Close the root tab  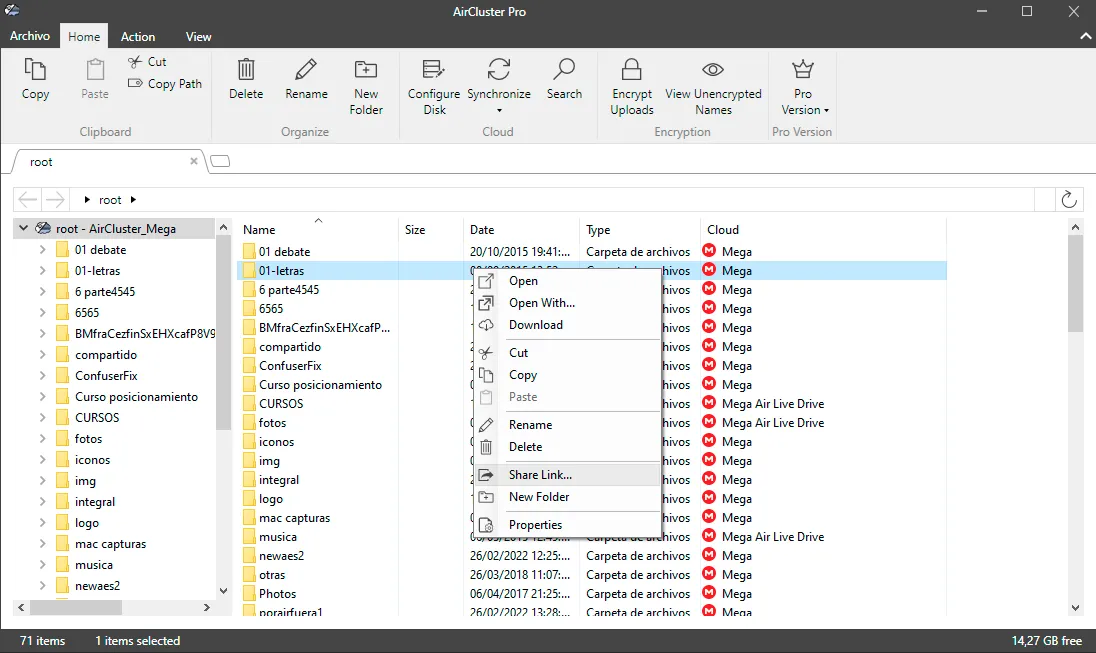194,161
